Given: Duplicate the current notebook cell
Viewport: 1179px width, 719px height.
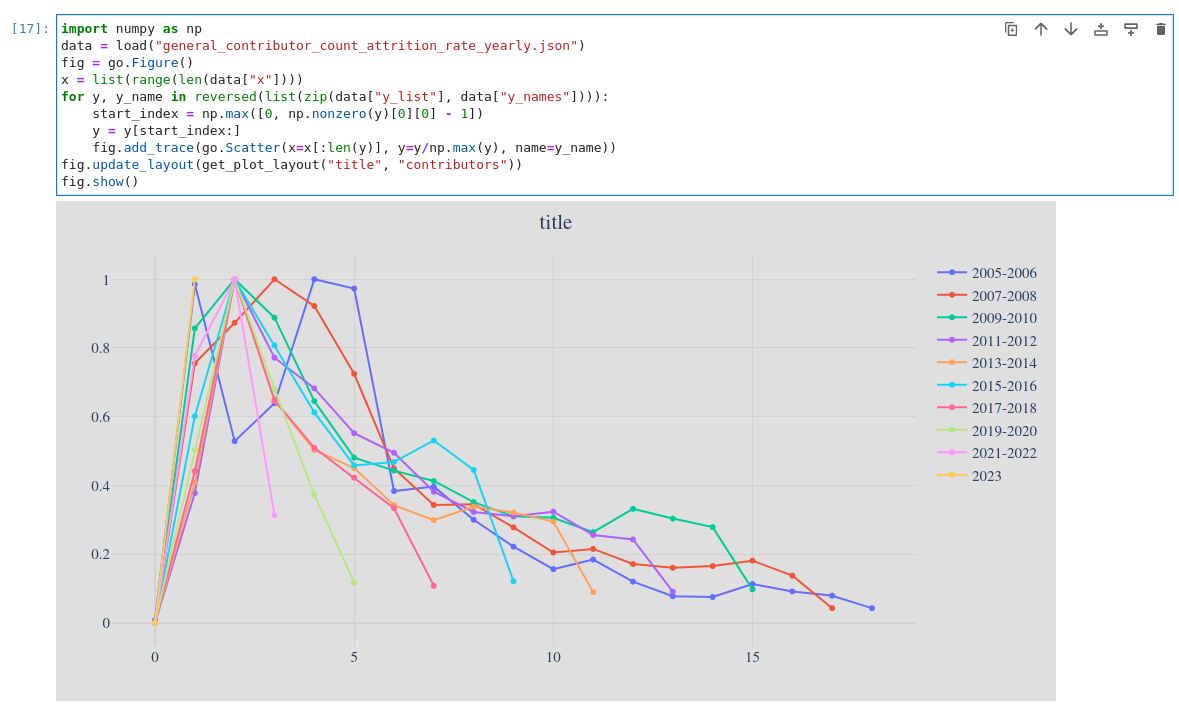Looking at the screenshot, I should click(1011, 29).
